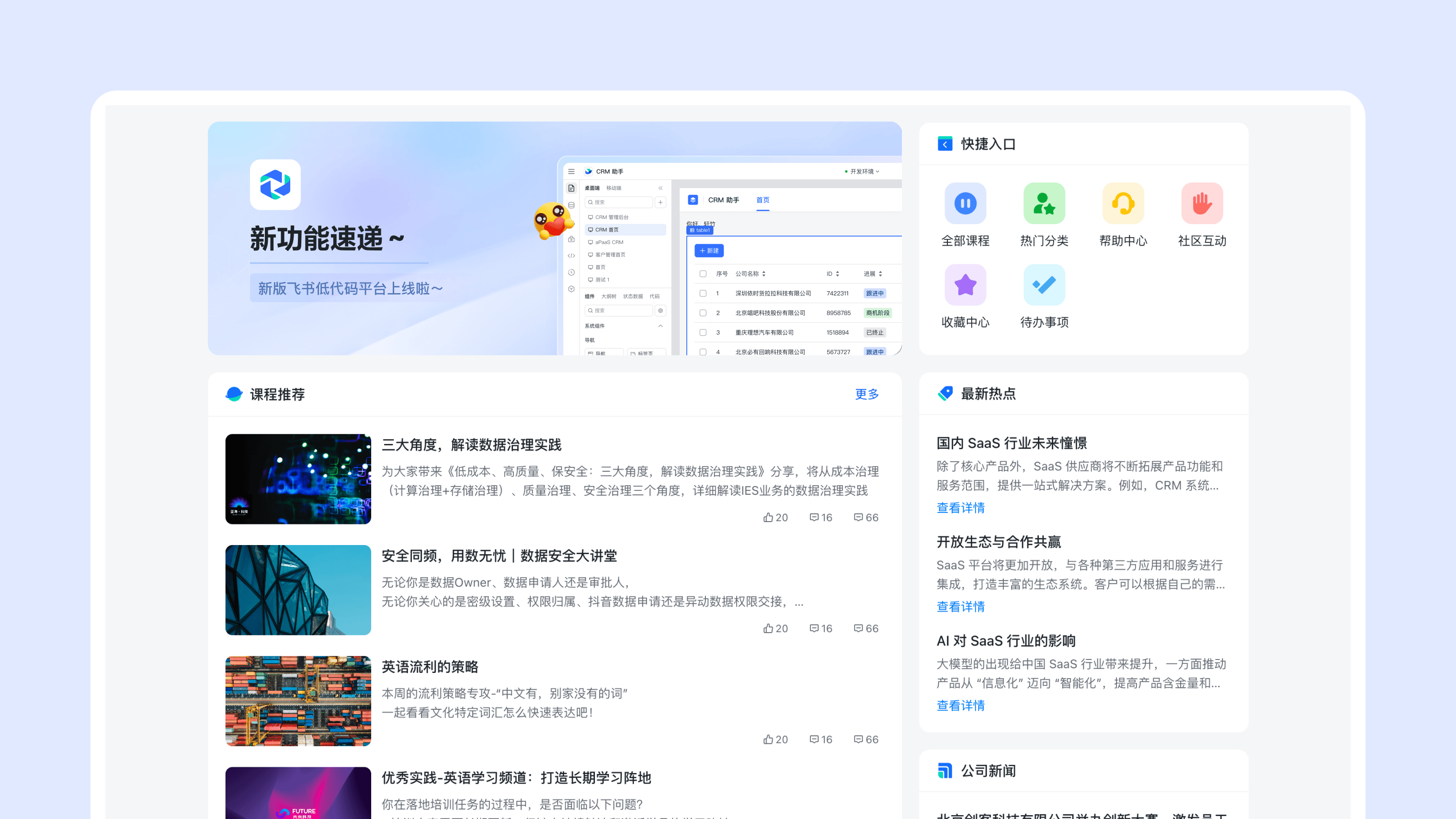Check the row for 北京唱吧科技股份有限公司
This screenshot has height=819, width=1456.
(x=703, y=313)
